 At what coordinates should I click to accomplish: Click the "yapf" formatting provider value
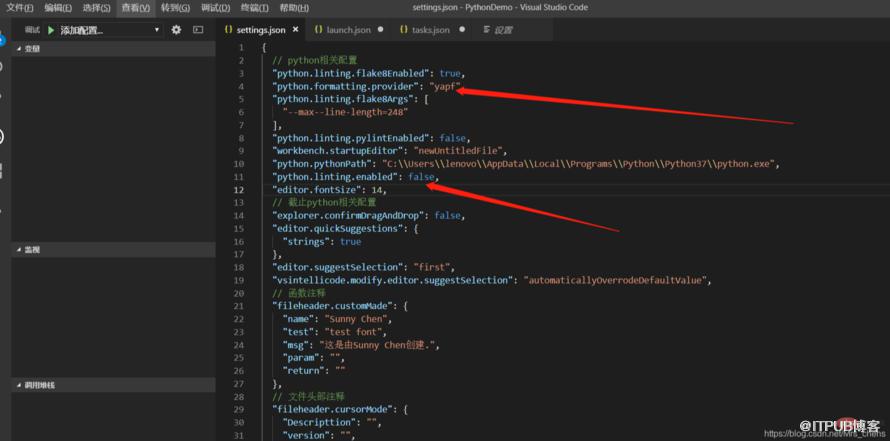pos(445,86)
